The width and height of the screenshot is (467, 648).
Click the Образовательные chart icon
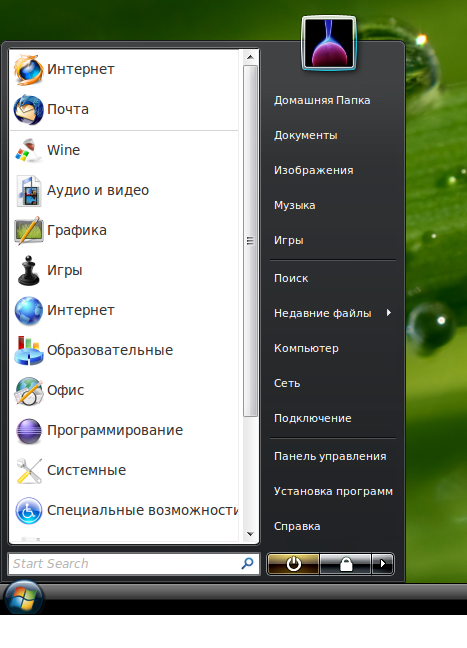coord(28,350)
